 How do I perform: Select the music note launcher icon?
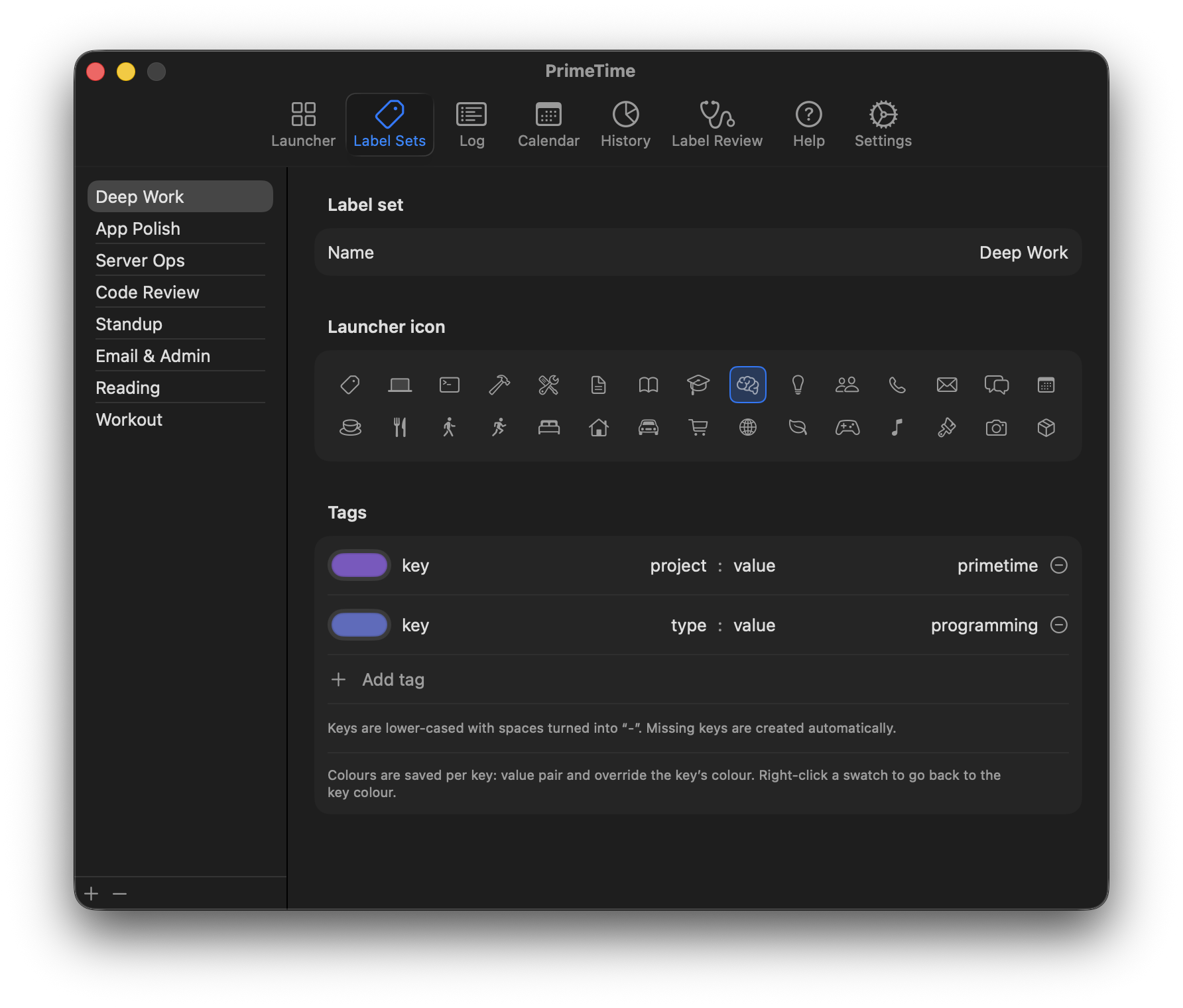coord(897,428)
